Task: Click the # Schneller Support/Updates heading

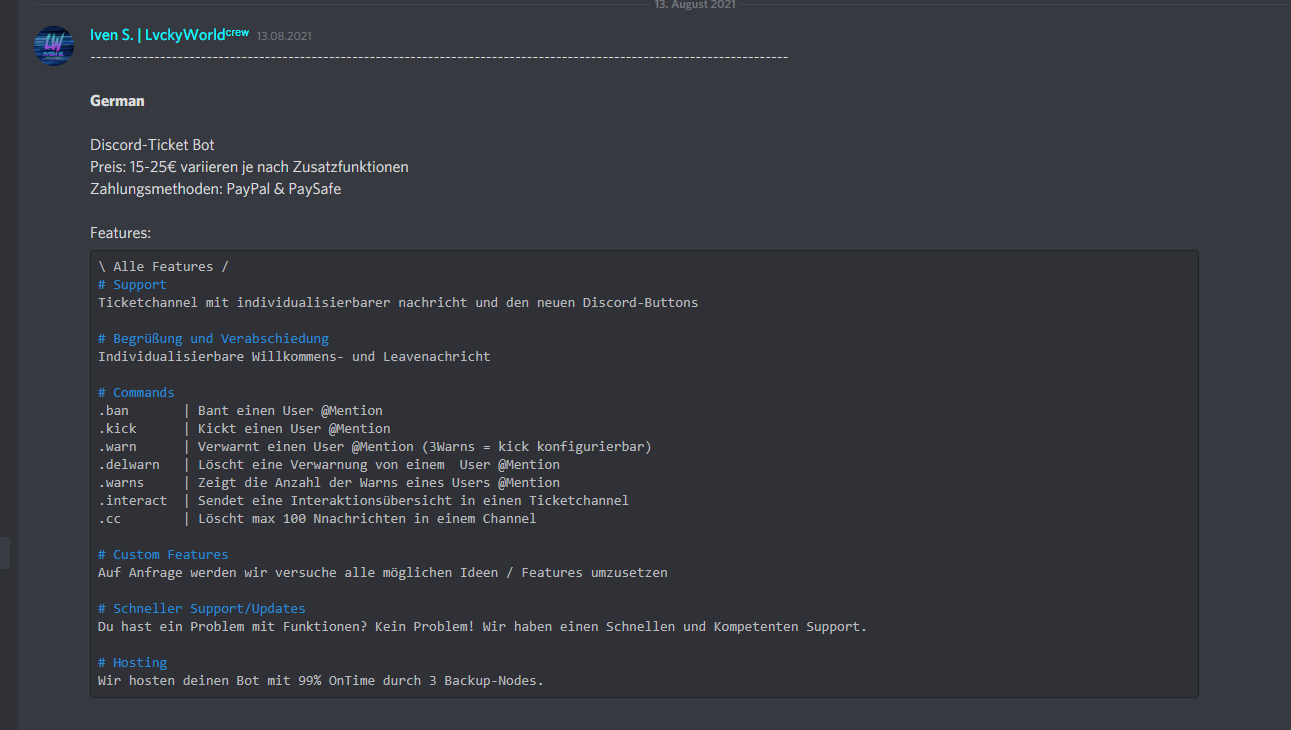Action: pos(201,609)
